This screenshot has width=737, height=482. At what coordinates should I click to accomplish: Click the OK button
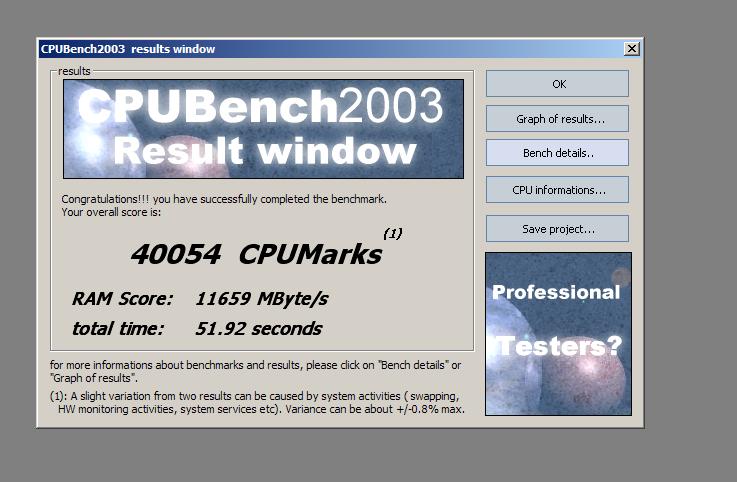click(557, 84)
